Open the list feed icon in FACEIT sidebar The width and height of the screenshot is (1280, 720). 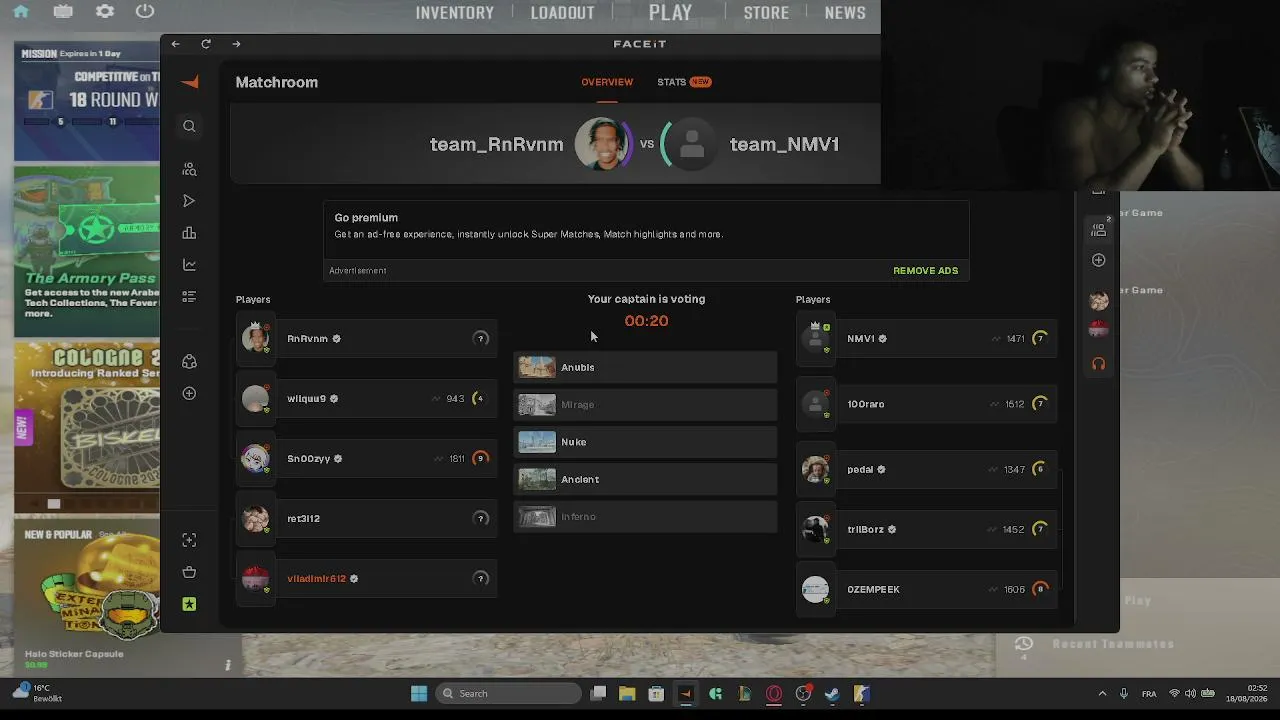[x=189, y=297]
